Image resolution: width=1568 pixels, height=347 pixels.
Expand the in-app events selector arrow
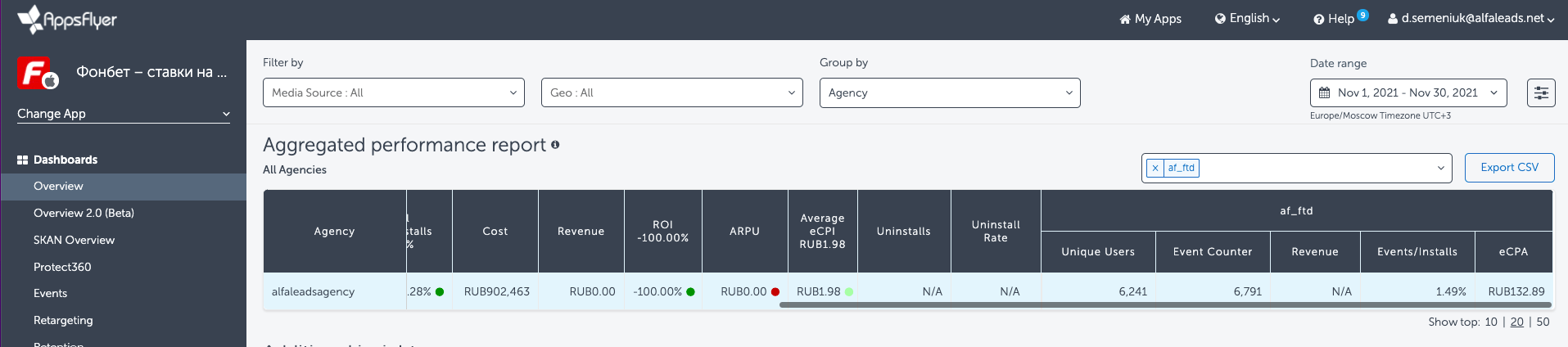1441,168
